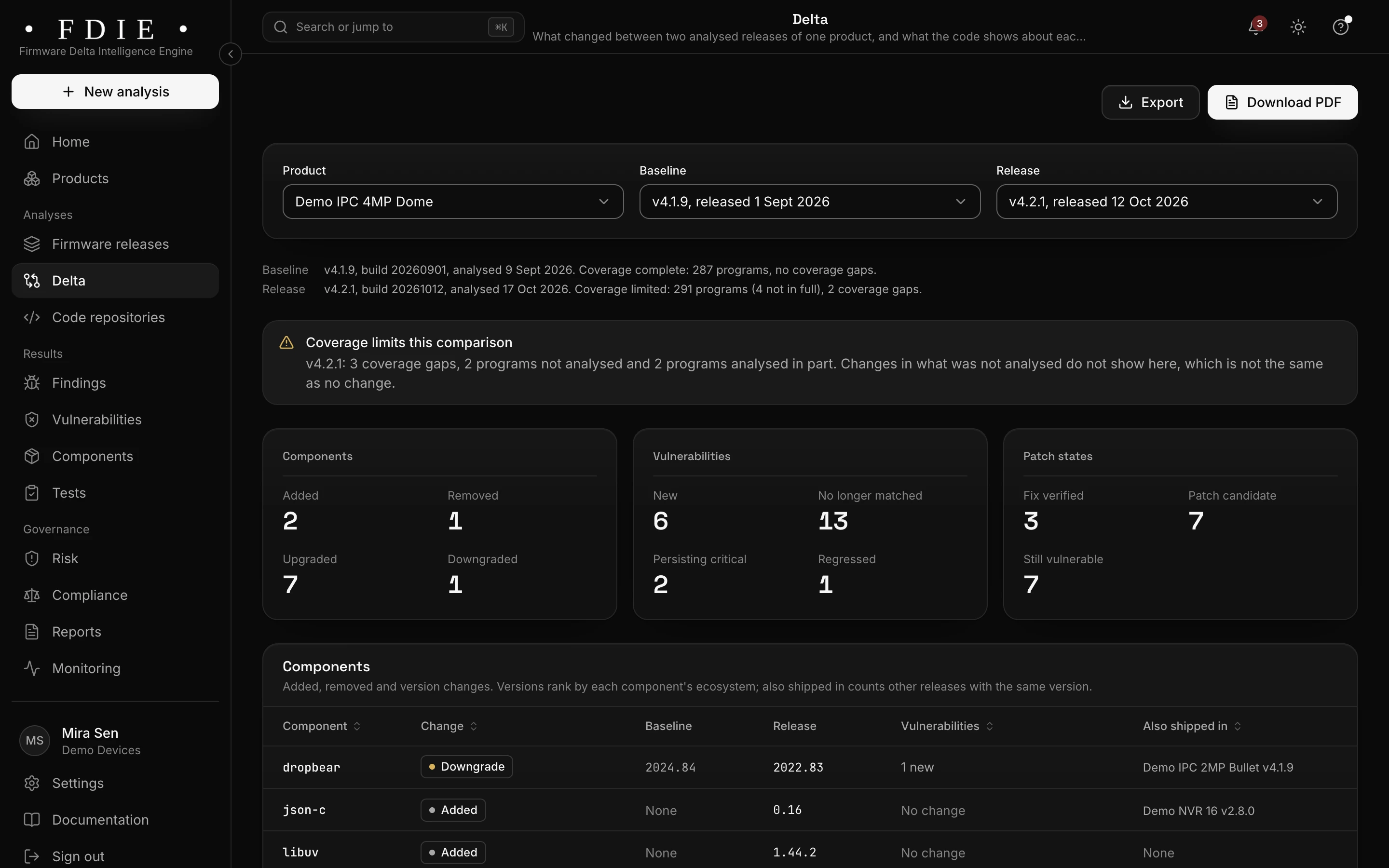The image size is (1389, 868).
Task: Open the Baseline dropdown v4.1.9
Action: tap(810, 202)
